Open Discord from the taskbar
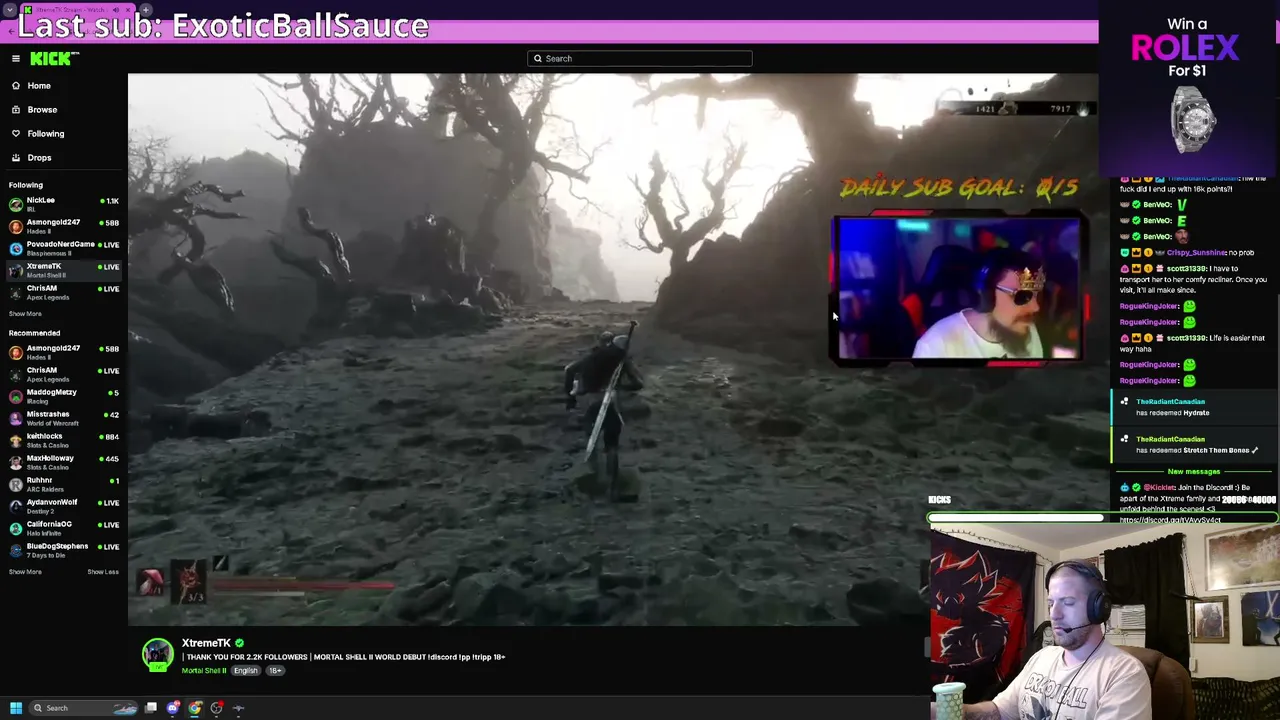1280x720 pixels. 173,708
